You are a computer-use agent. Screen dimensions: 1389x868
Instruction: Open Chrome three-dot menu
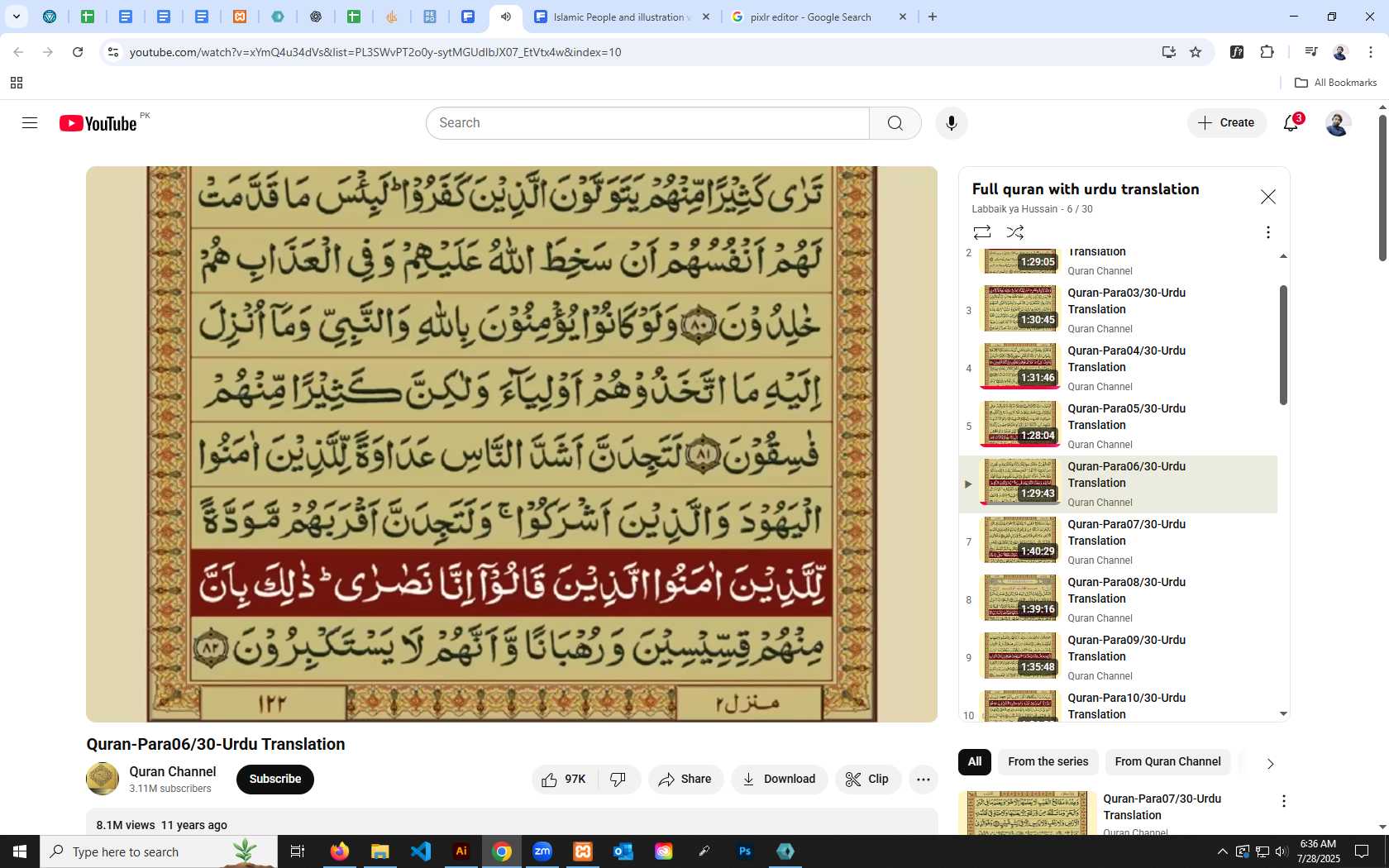tap(1370, 52)
